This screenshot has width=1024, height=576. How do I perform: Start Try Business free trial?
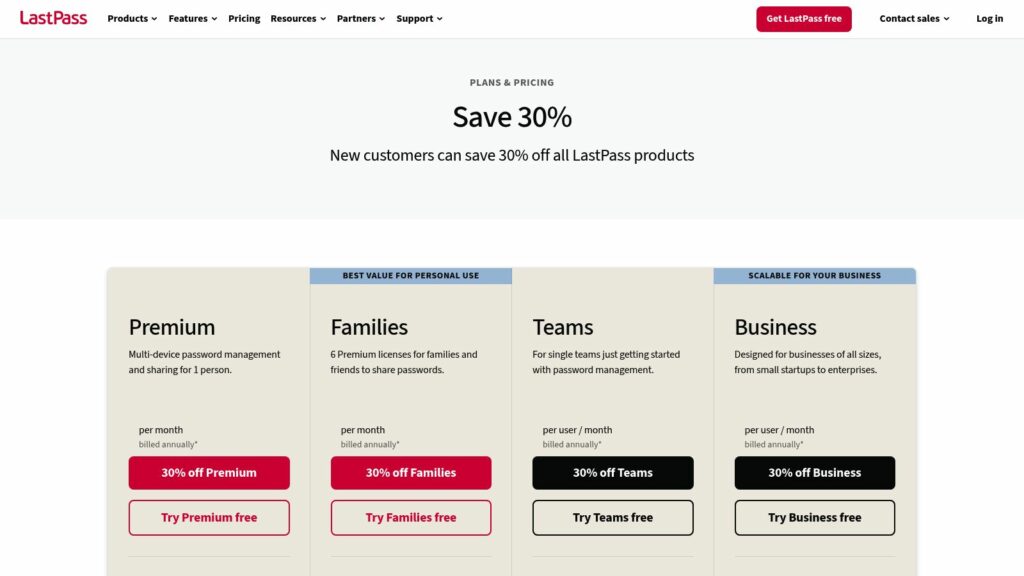pos(814,518)
